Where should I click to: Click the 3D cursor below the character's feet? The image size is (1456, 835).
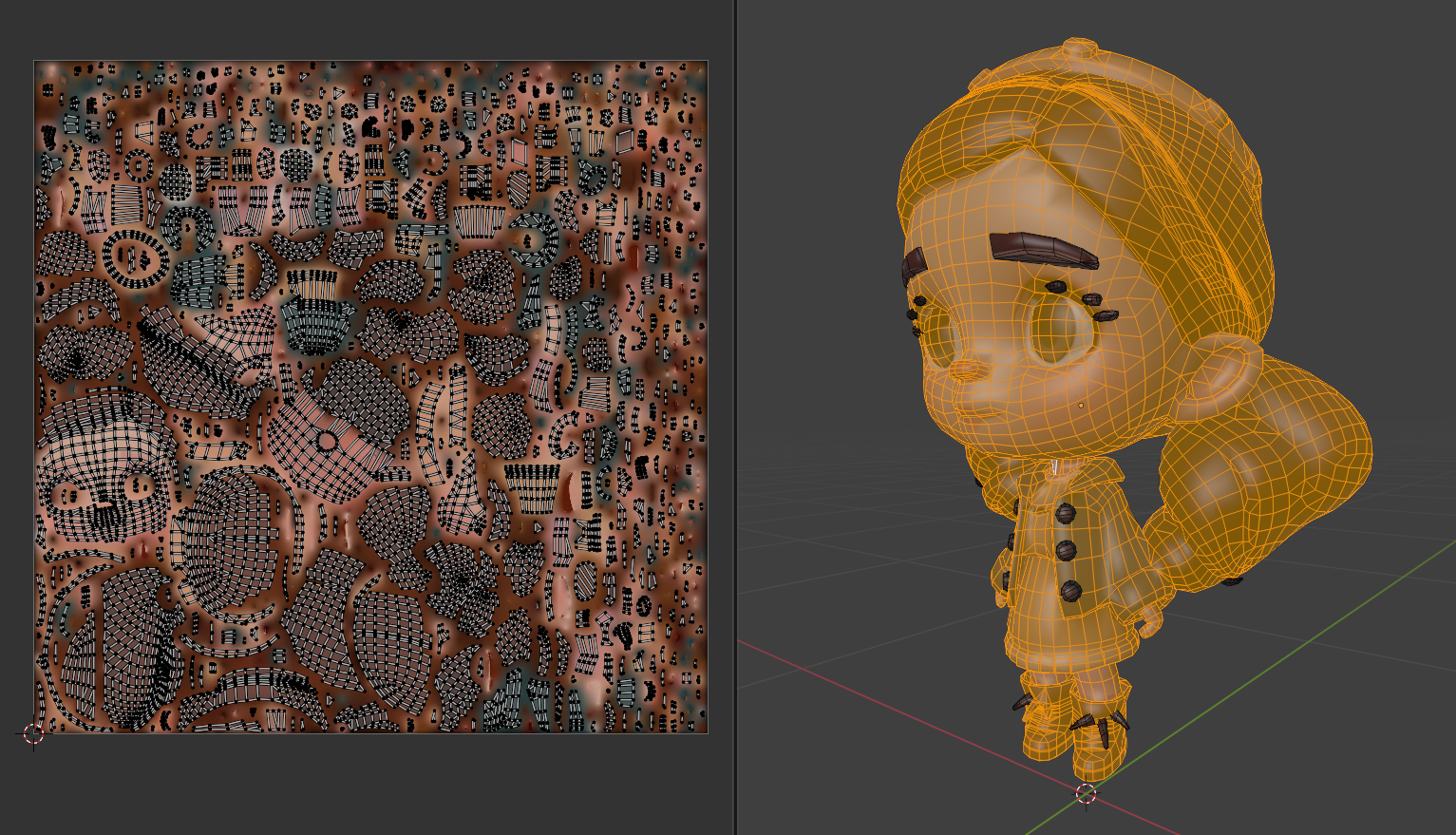pos(1086,793)
